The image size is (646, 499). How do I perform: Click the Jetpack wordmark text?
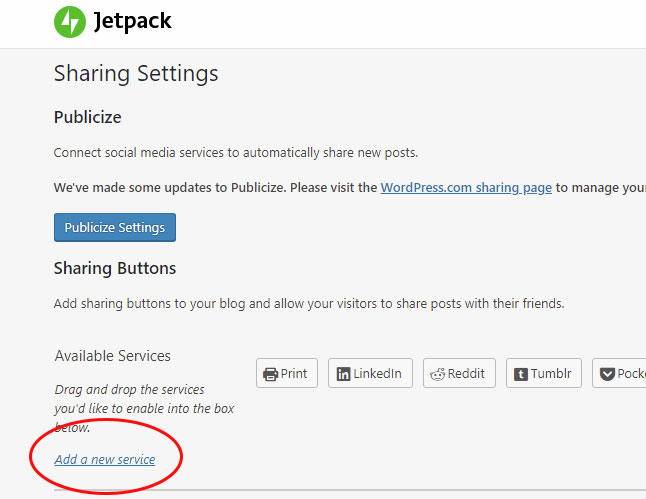(132, 22)
